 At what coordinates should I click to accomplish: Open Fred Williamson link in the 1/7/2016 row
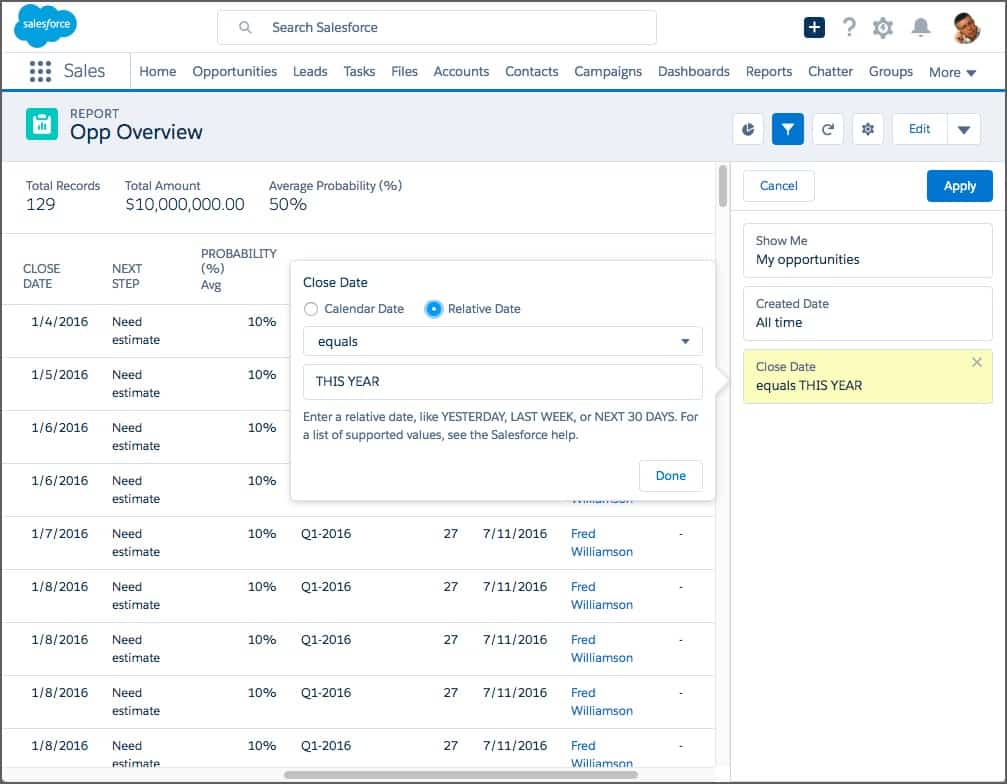tap(602, 543)
